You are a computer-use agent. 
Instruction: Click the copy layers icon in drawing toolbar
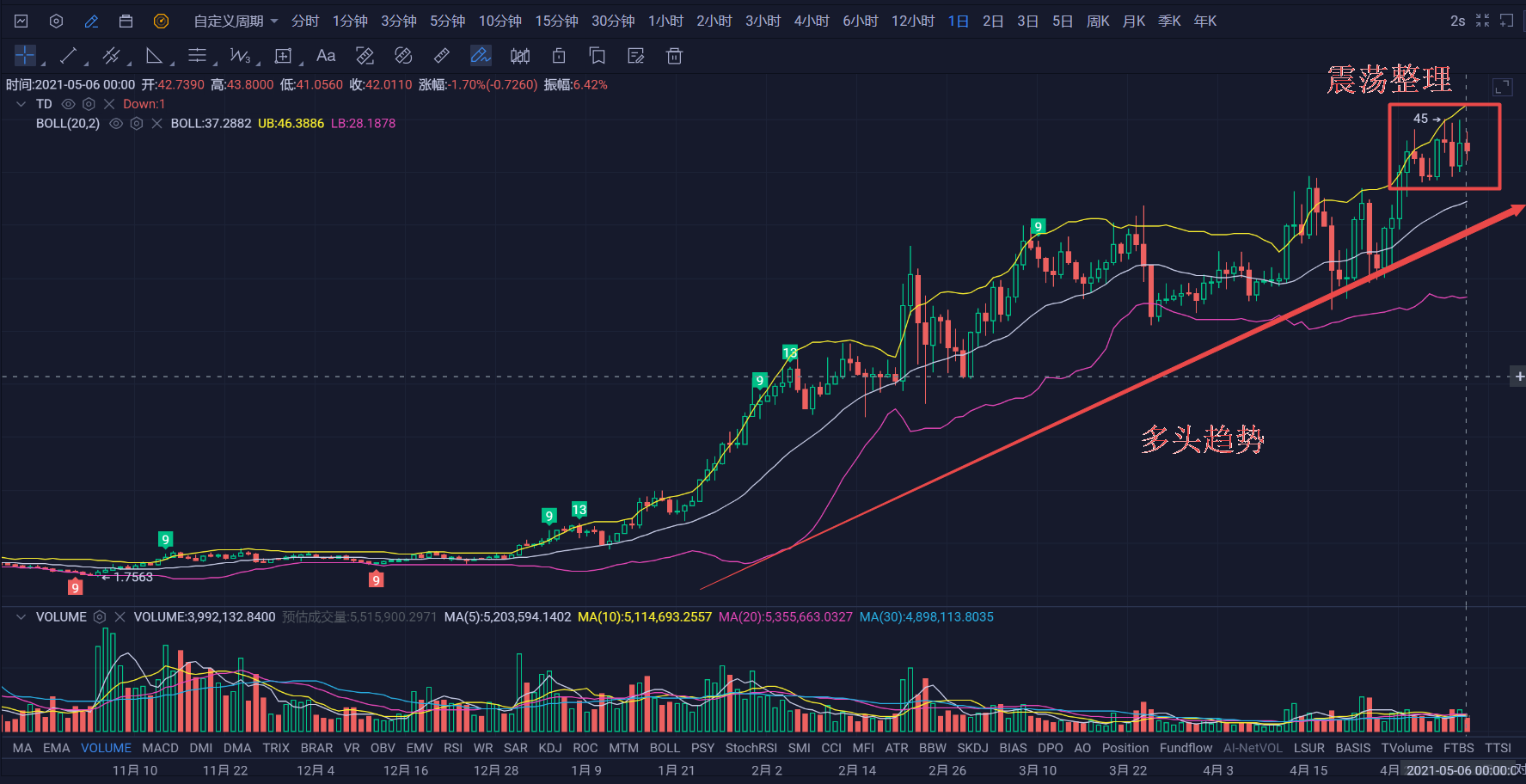(x=598, y=56)
